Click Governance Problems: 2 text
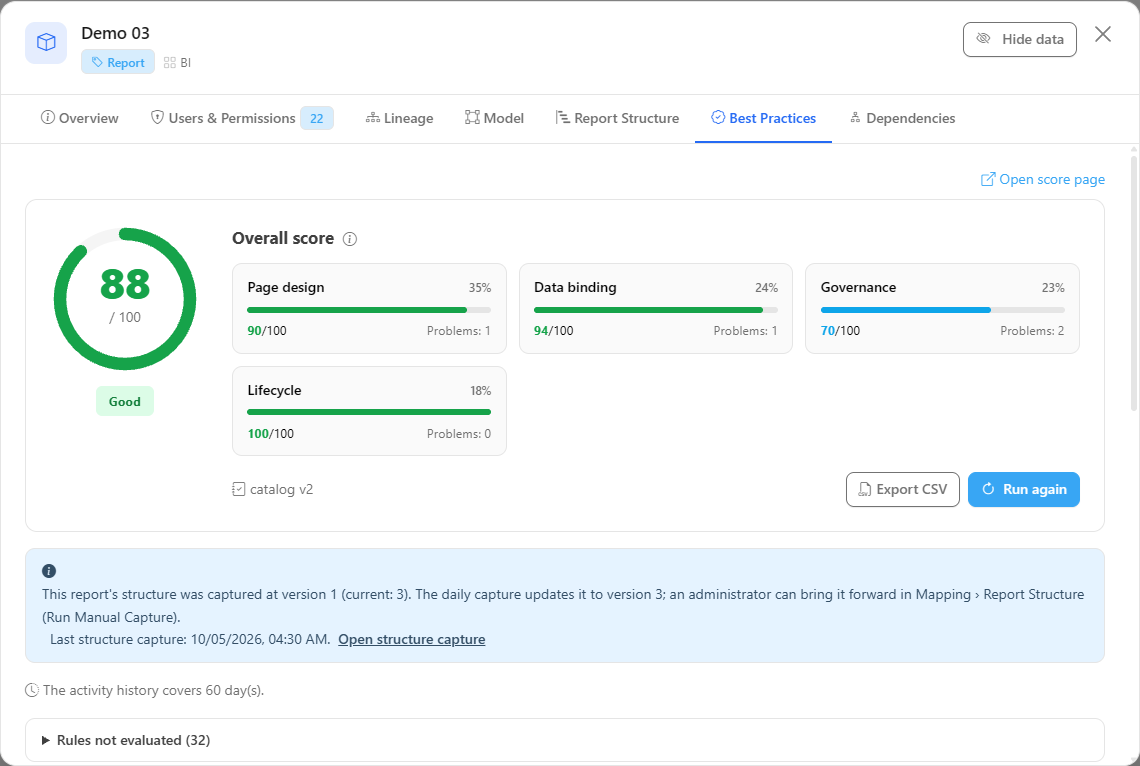This screenshot has width=1140, height=766. tap(1032, 331)
